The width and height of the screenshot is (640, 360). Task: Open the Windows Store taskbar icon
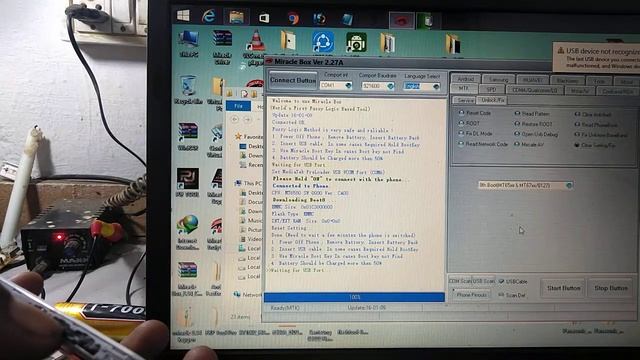264,18
